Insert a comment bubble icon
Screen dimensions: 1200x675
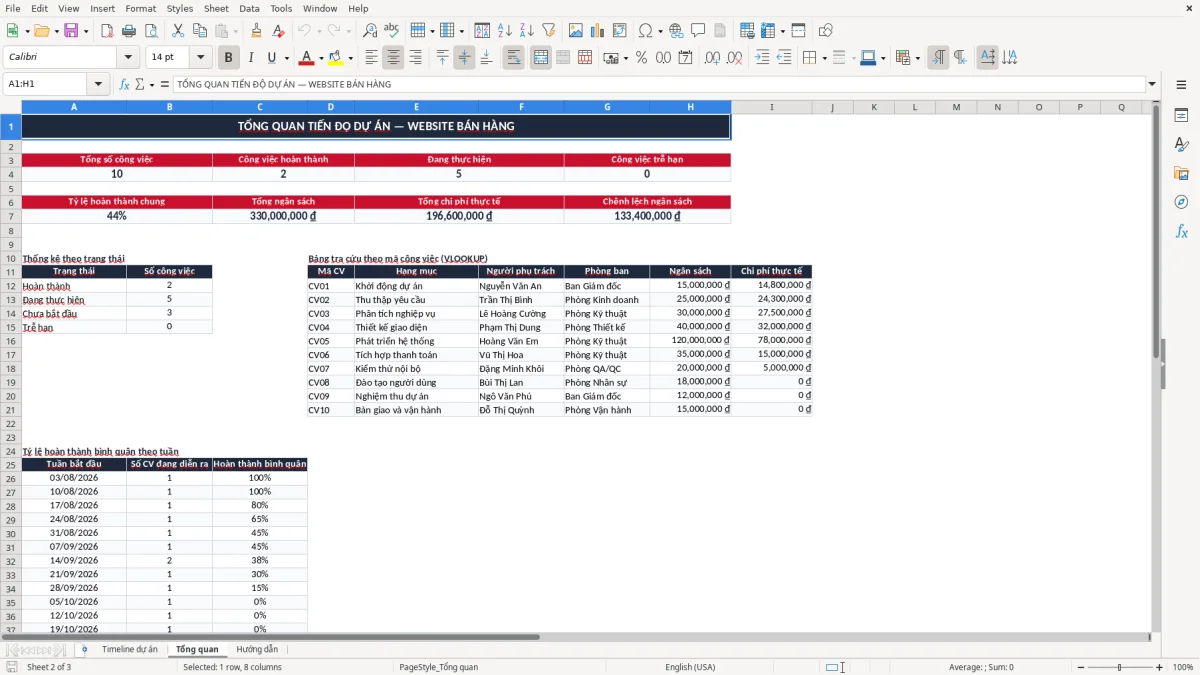698,31
